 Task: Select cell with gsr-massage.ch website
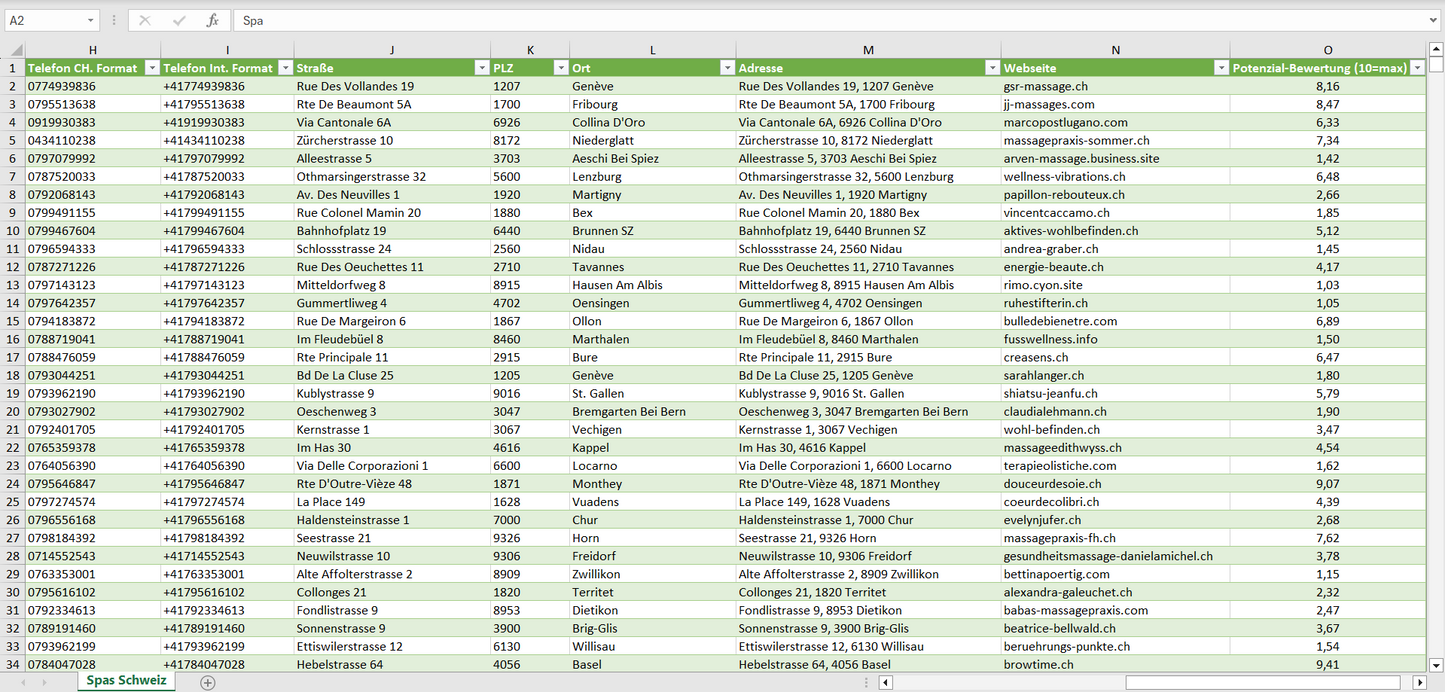point(1045,87)
